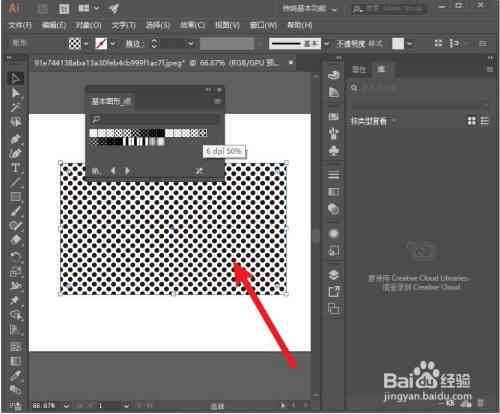500x414 pixels.
Task: Load next swatch library arrow
Action: click(127, 171)
